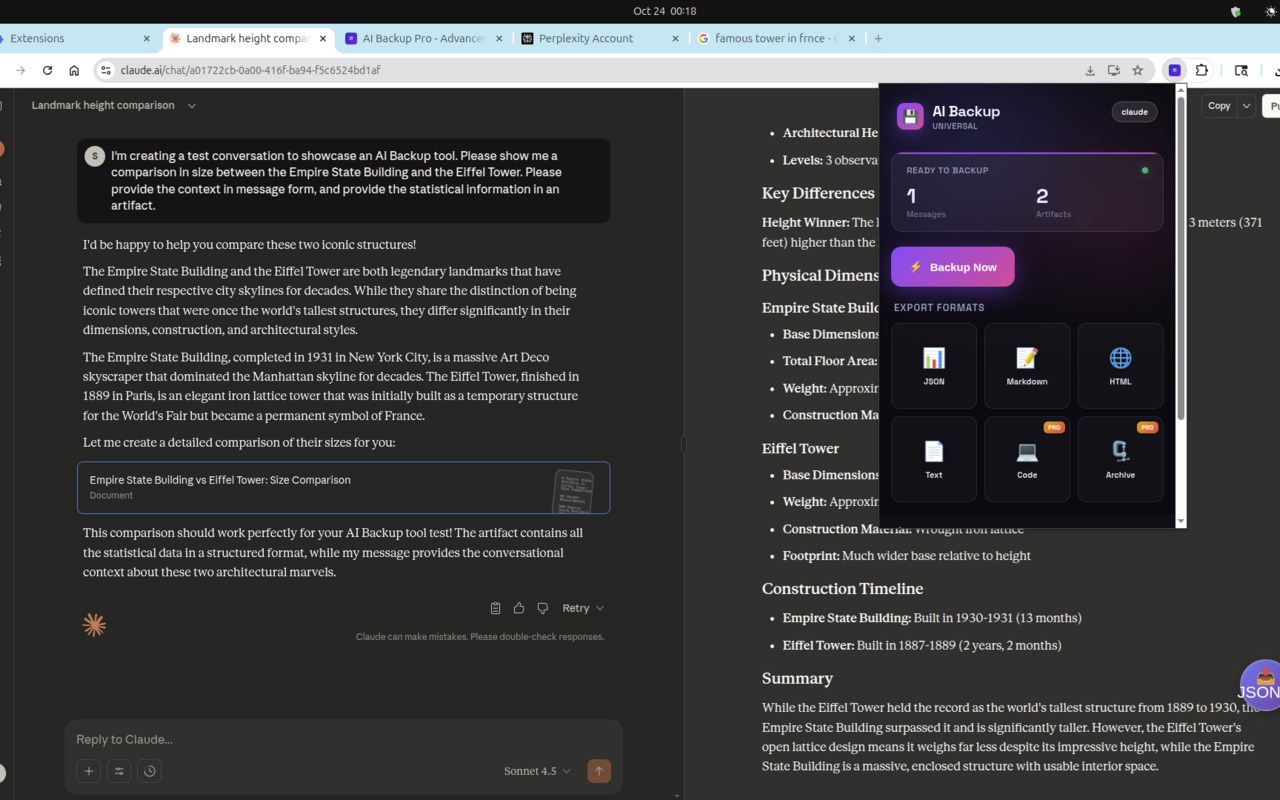Image resolution: width=1280 pixels, height=800 pixels.
Task: Open the browser Extensions puzzle icon
Action: point(1202,70)
